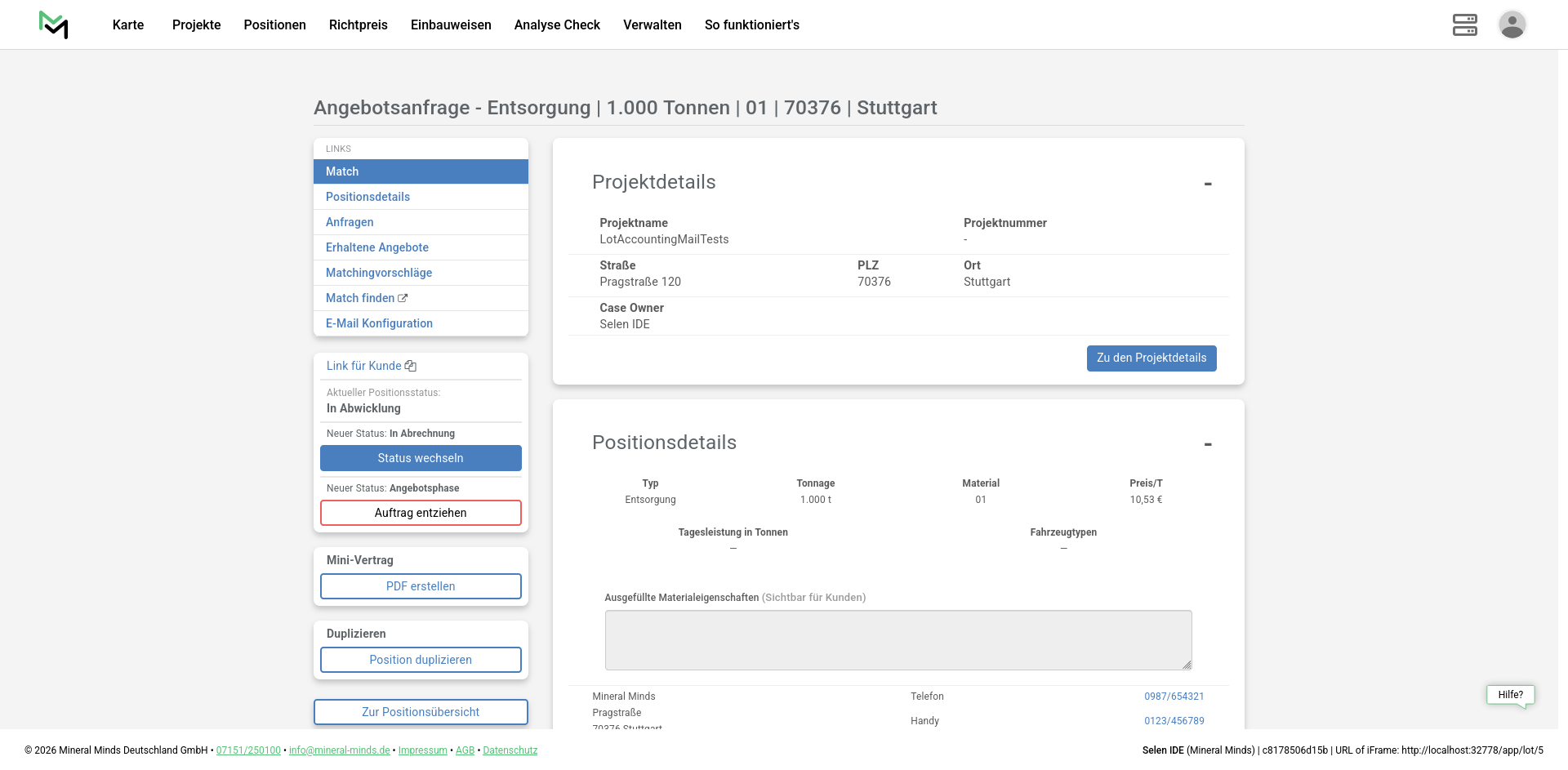1568x770 pixels.
Task: Click the Auftrag entziehen button
Action: (x=421, y=513)
